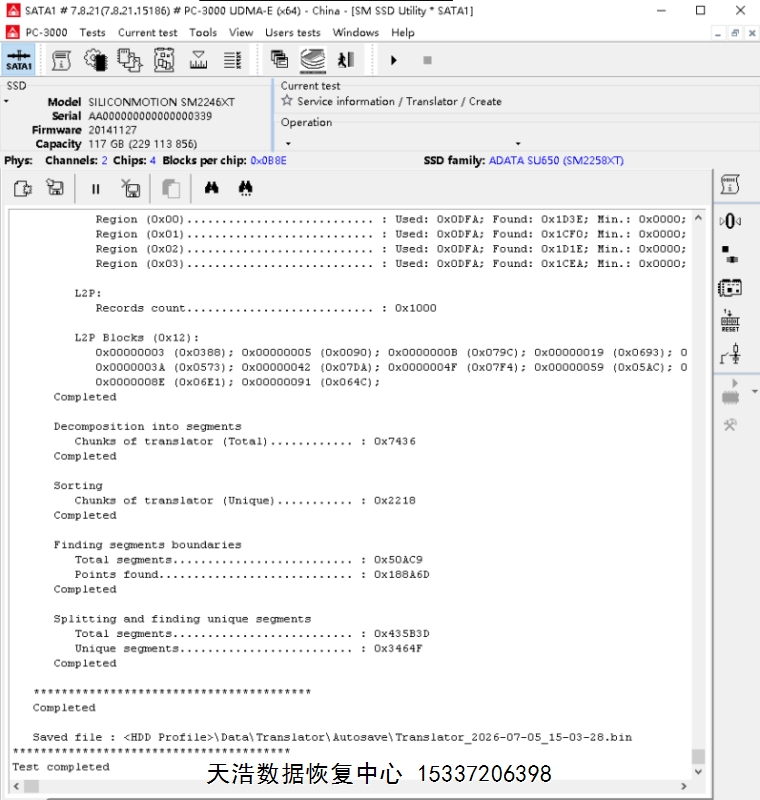Click the "Unique segments" 0x3464F line
This screenshot has height=800, width=760.
(x=248, y=648)
